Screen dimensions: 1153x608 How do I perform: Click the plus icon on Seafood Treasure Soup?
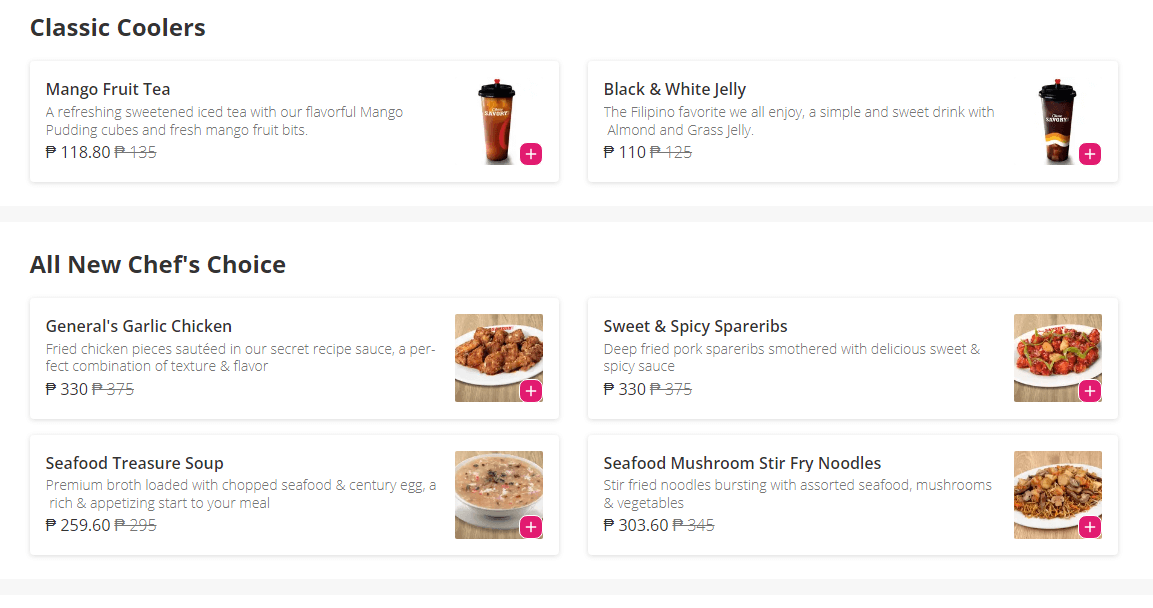pyautogui.click(x=531, y=528)
